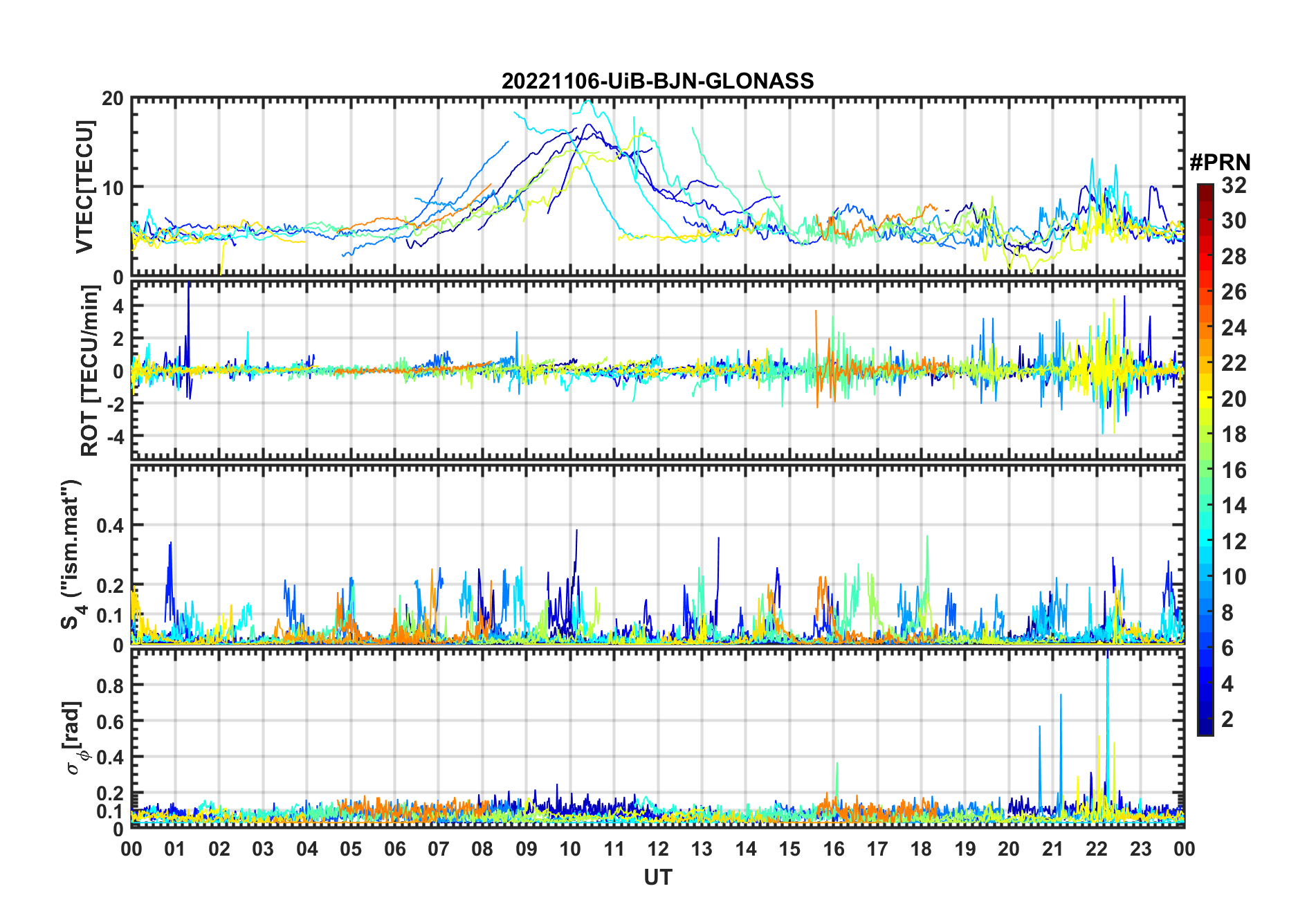Viewport: 1316px width, 920px height.
Task: Select UT axis tick label "15"
Action: 789,849
